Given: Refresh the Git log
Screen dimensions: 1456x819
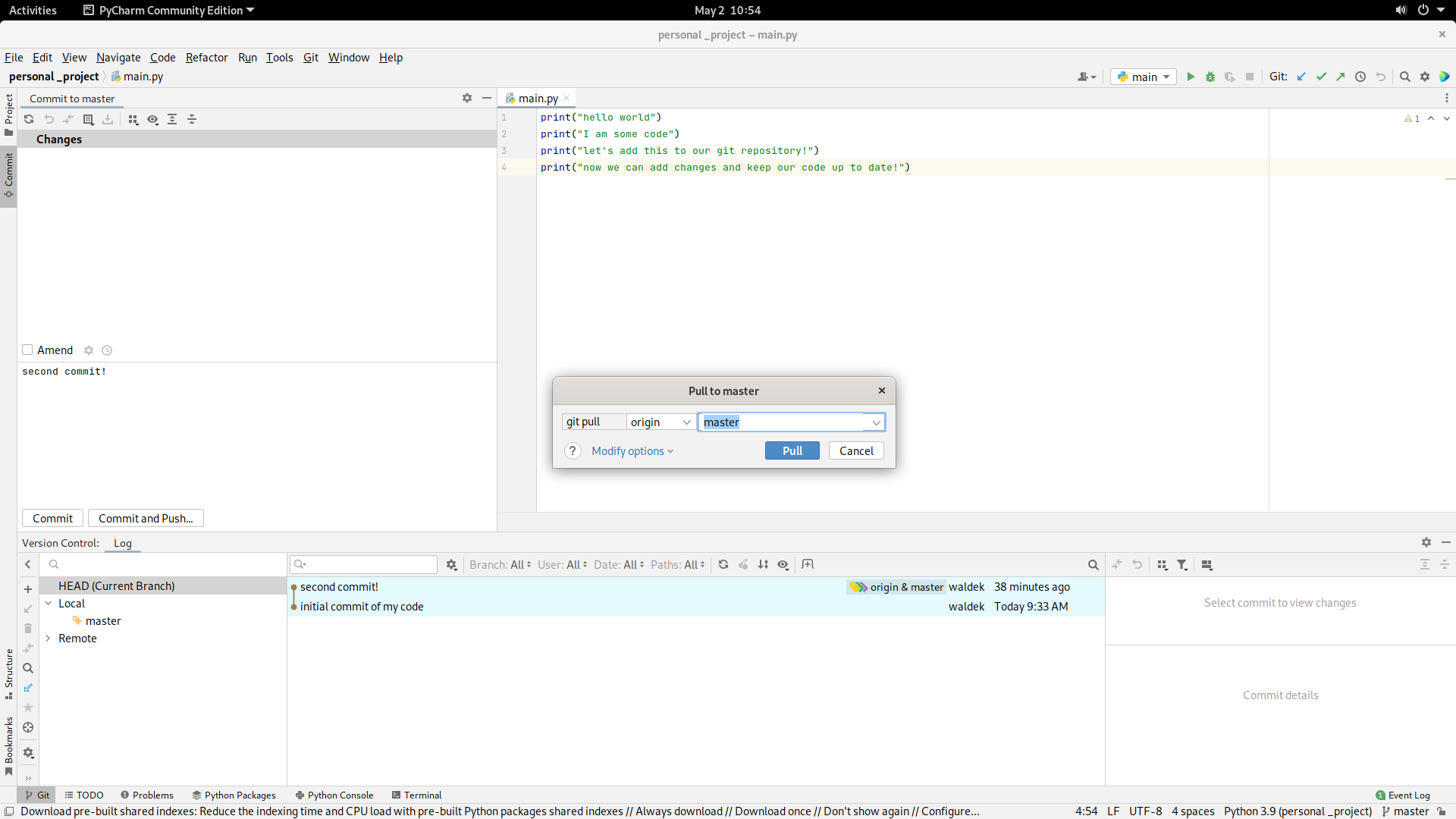Looking at the screenshot, I should point(723,564).
